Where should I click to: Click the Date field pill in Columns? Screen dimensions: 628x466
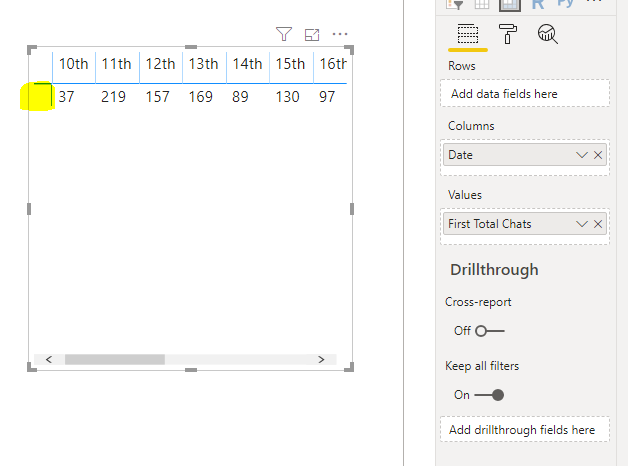pos(525,155)
